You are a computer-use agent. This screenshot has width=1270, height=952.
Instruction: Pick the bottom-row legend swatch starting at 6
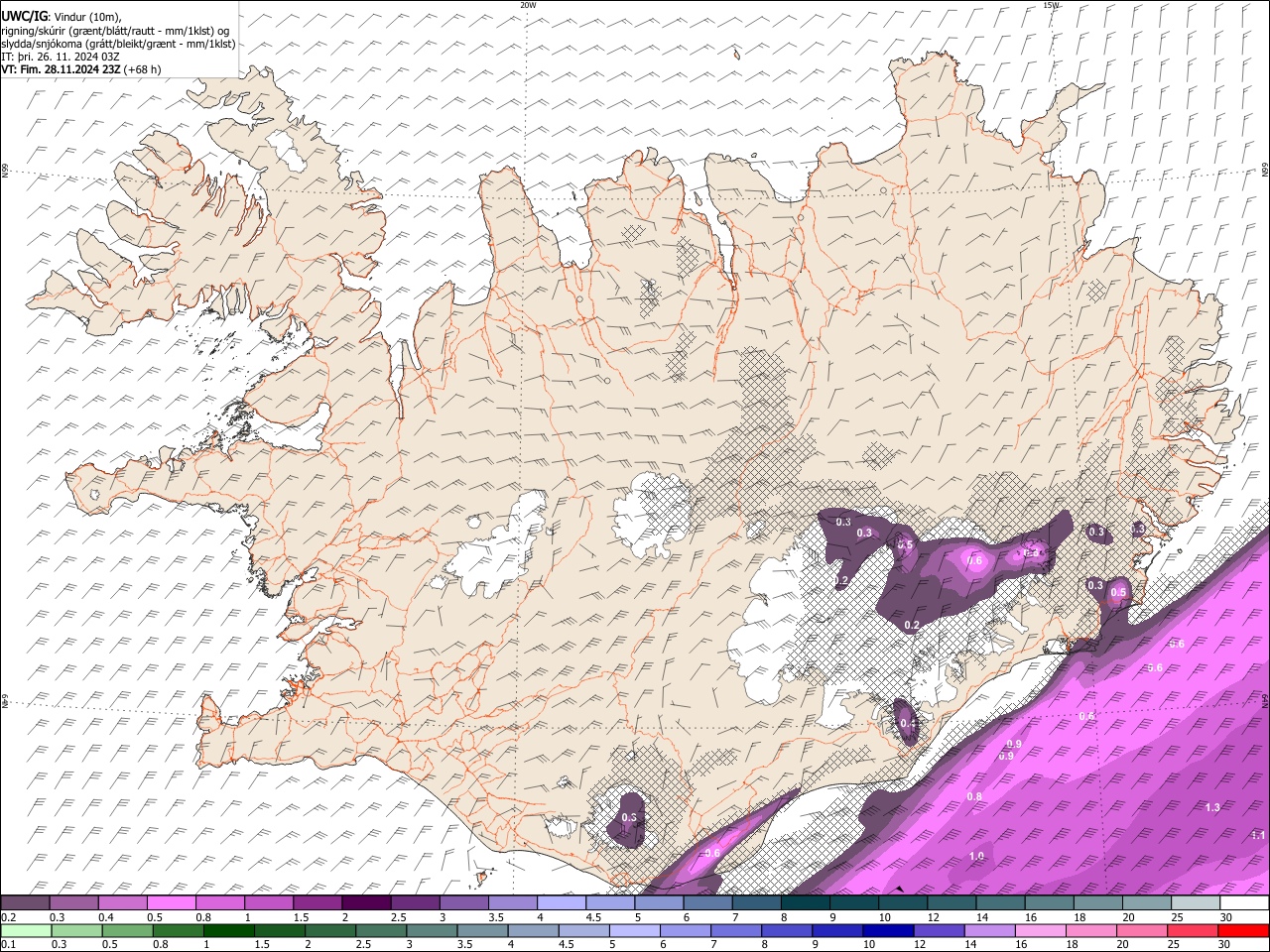coord(685,930)
